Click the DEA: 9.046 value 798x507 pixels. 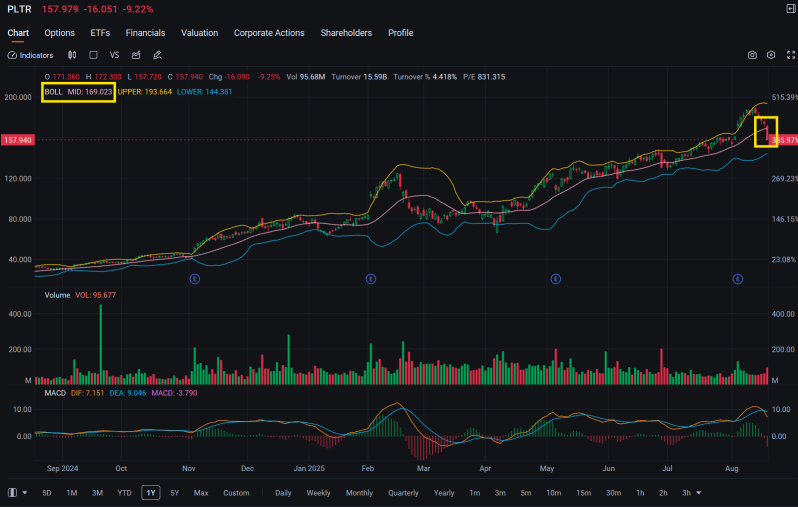[x=128, y=393]
